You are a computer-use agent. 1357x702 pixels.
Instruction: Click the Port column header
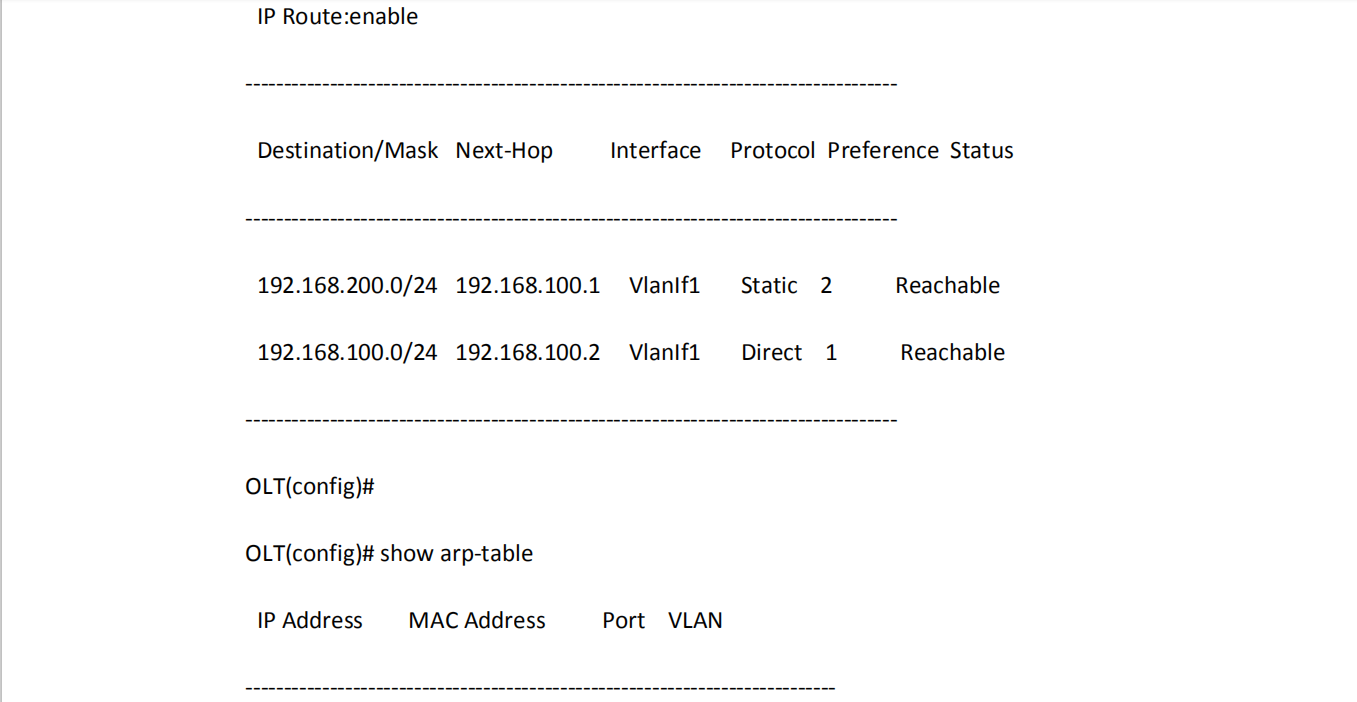[623, 621]
